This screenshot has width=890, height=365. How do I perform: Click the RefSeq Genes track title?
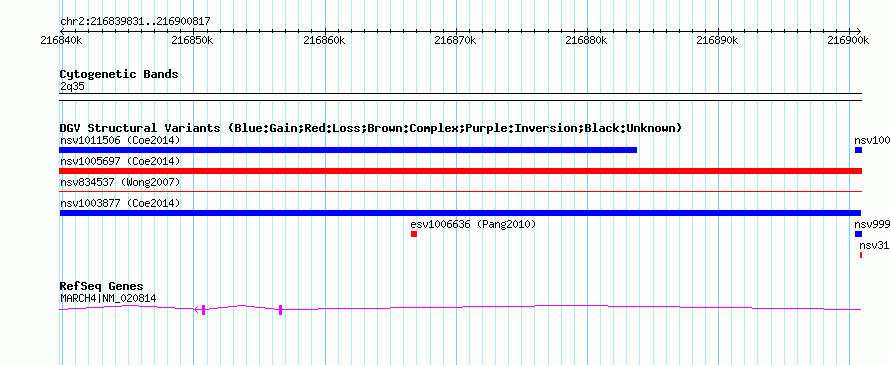click(x=101, y=287)
